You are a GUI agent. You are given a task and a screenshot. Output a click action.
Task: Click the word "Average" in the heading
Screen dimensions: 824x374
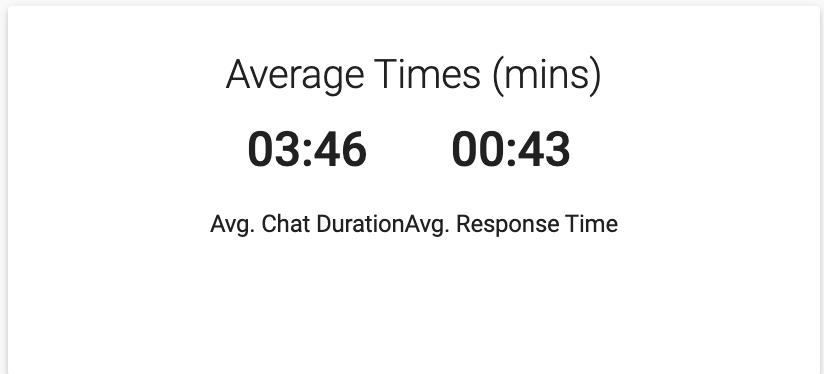pos(295,77)
